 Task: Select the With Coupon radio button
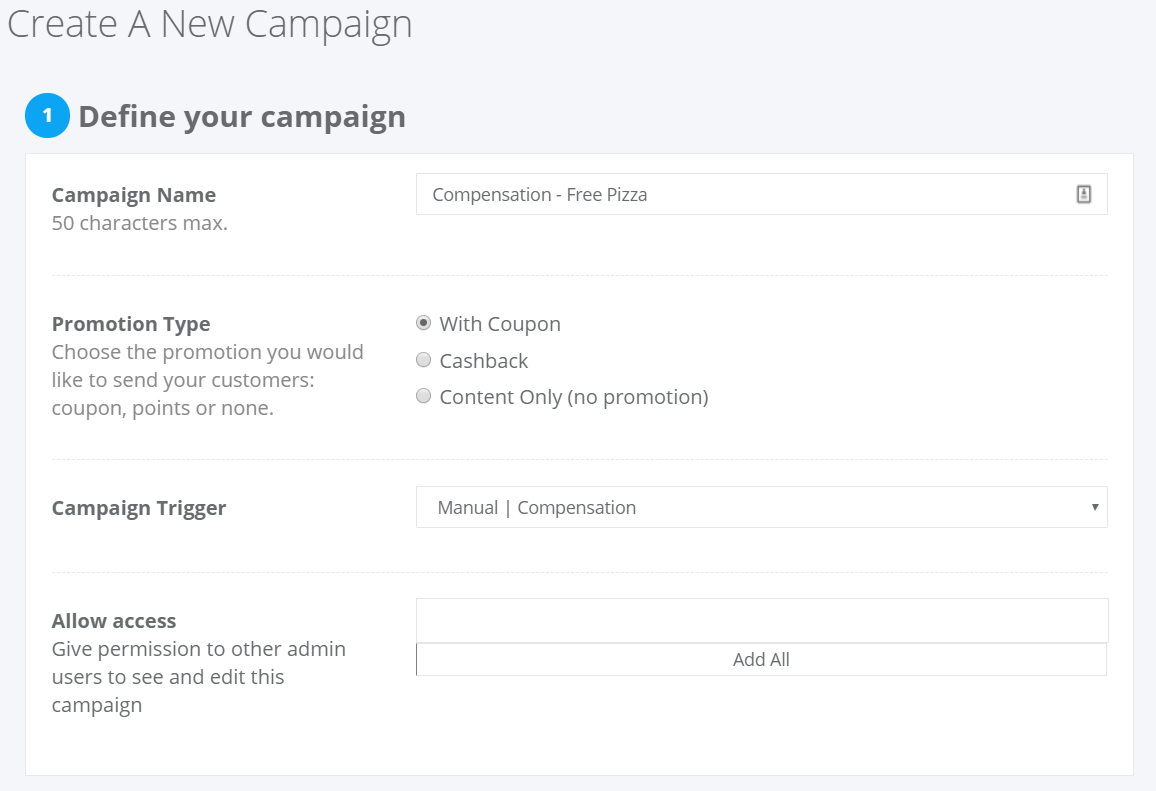[x=423, y=323]
